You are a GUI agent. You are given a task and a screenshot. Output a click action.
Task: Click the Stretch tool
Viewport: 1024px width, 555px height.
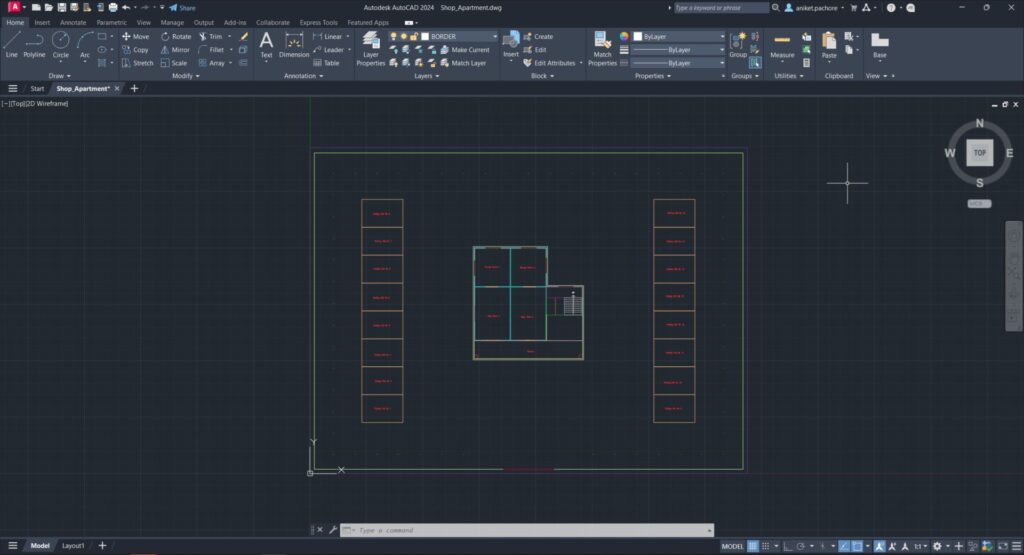point(137,63)
